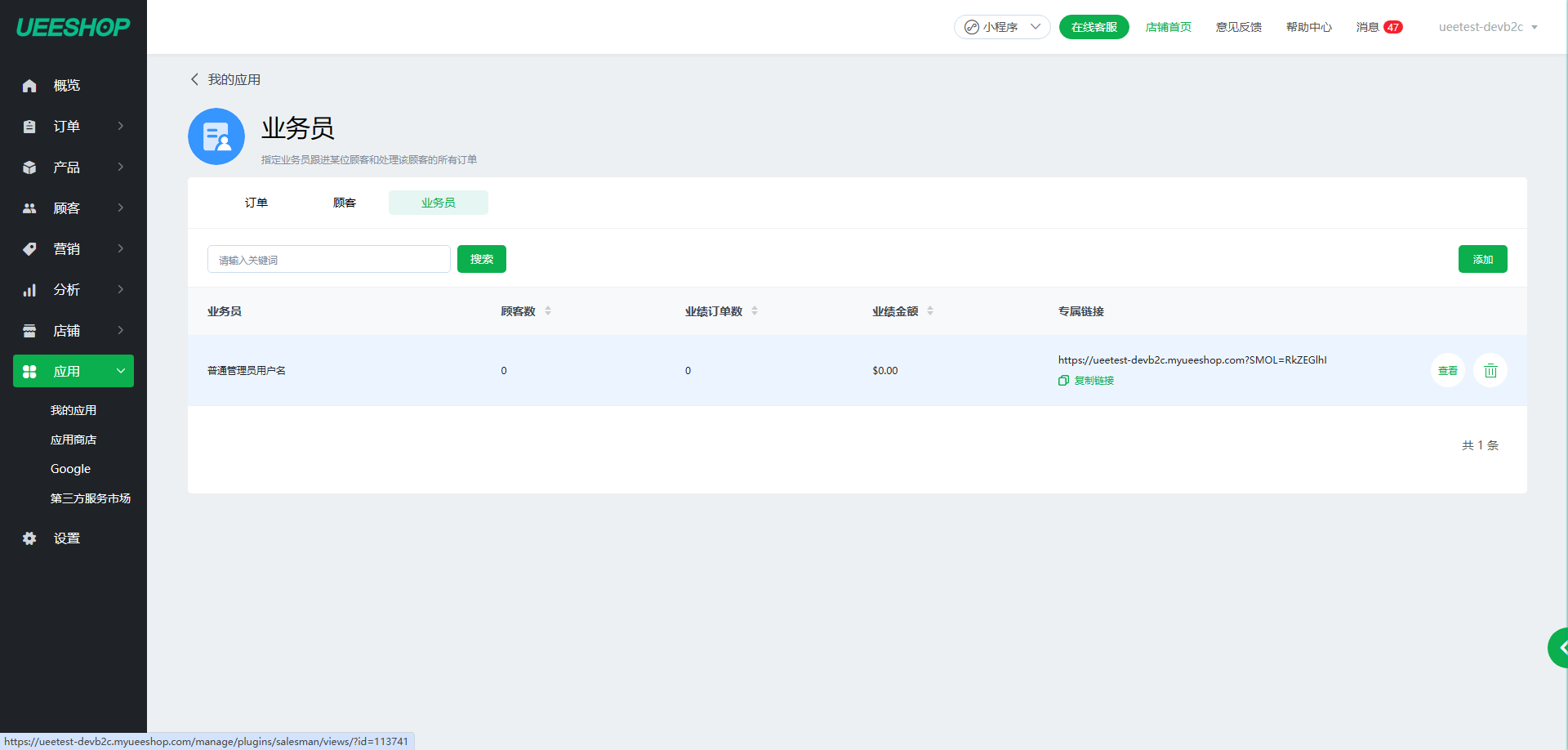1568x750 pixels.
Task: Click the 搜索 search button
Action: pos(481,260)
